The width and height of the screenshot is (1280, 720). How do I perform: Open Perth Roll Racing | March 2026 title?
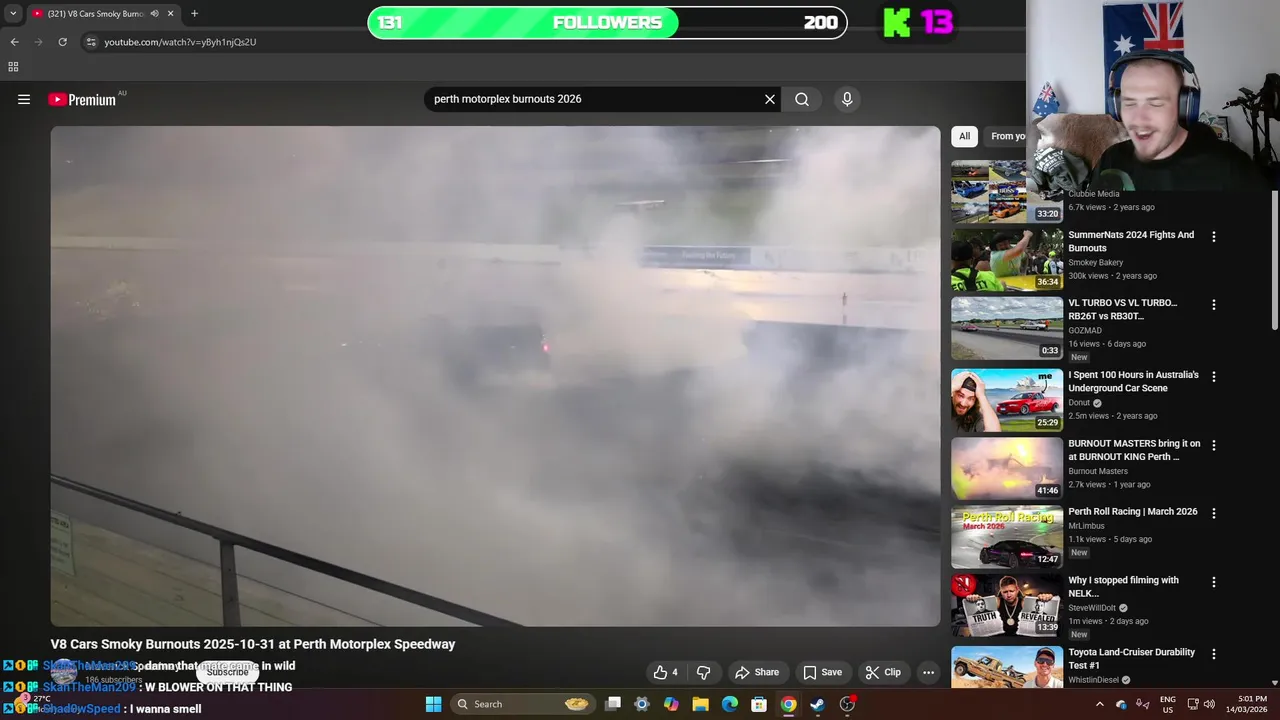1132,512
